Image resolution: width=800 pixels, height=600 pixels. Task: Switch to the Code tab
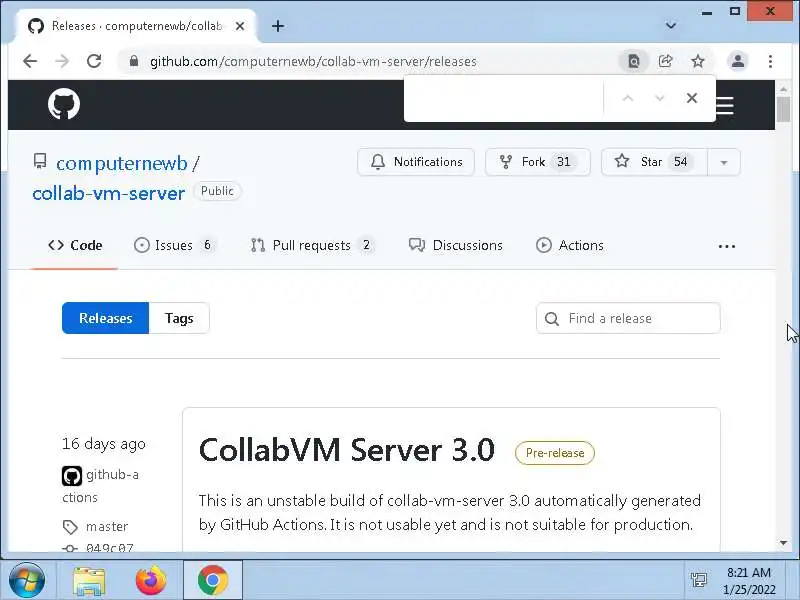tap(75, 245)
